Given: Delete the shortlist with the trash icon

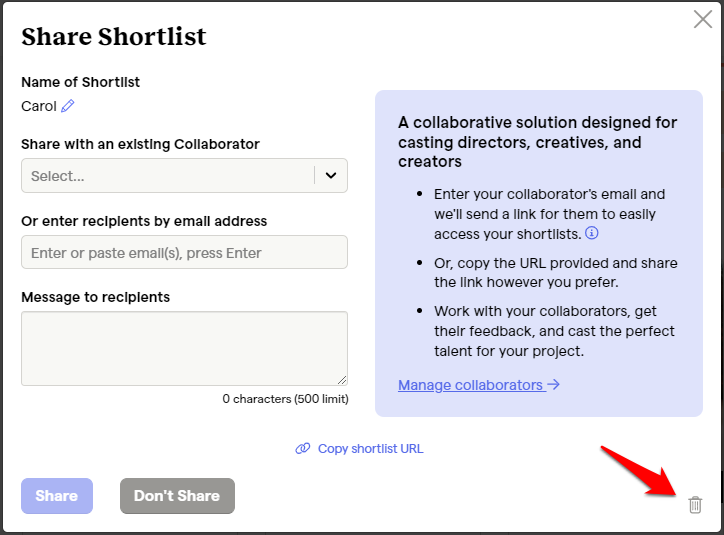Looking at the screenshot, I should point(695,505).
